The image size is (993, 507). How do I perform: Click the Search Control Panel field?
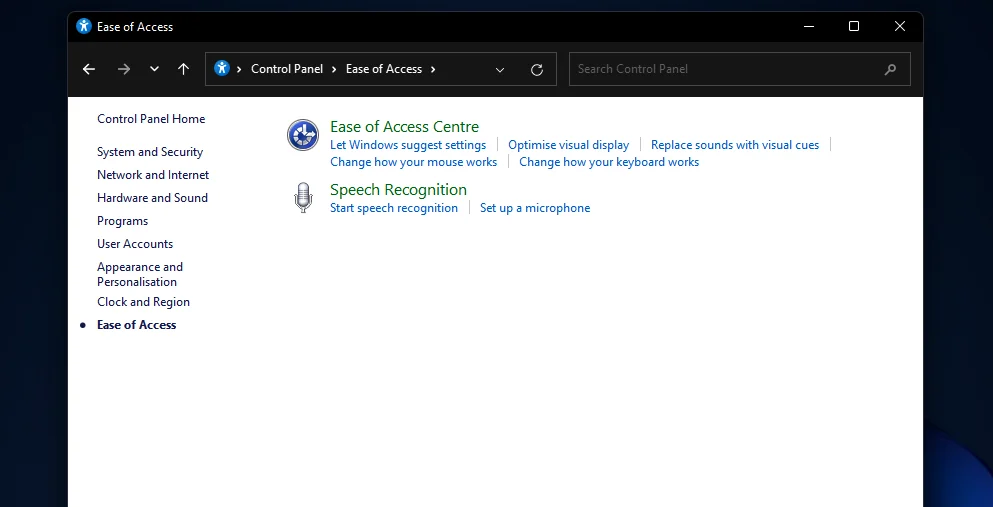(x=740, y=69)
